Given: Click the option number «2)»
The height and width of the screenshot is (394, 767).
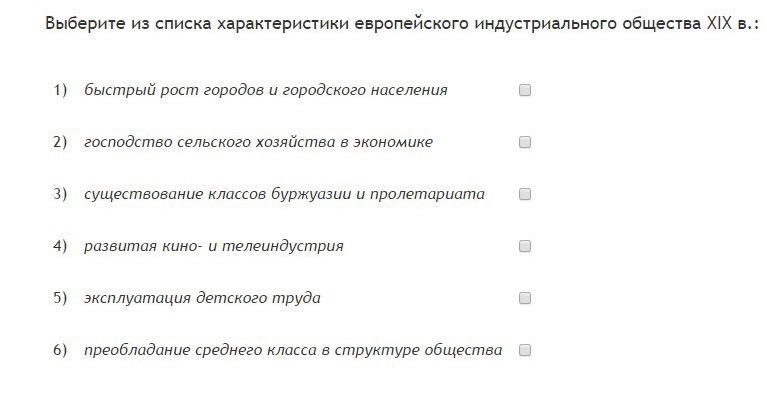Looking at the screenshot, I should click(x=60, y=142).
